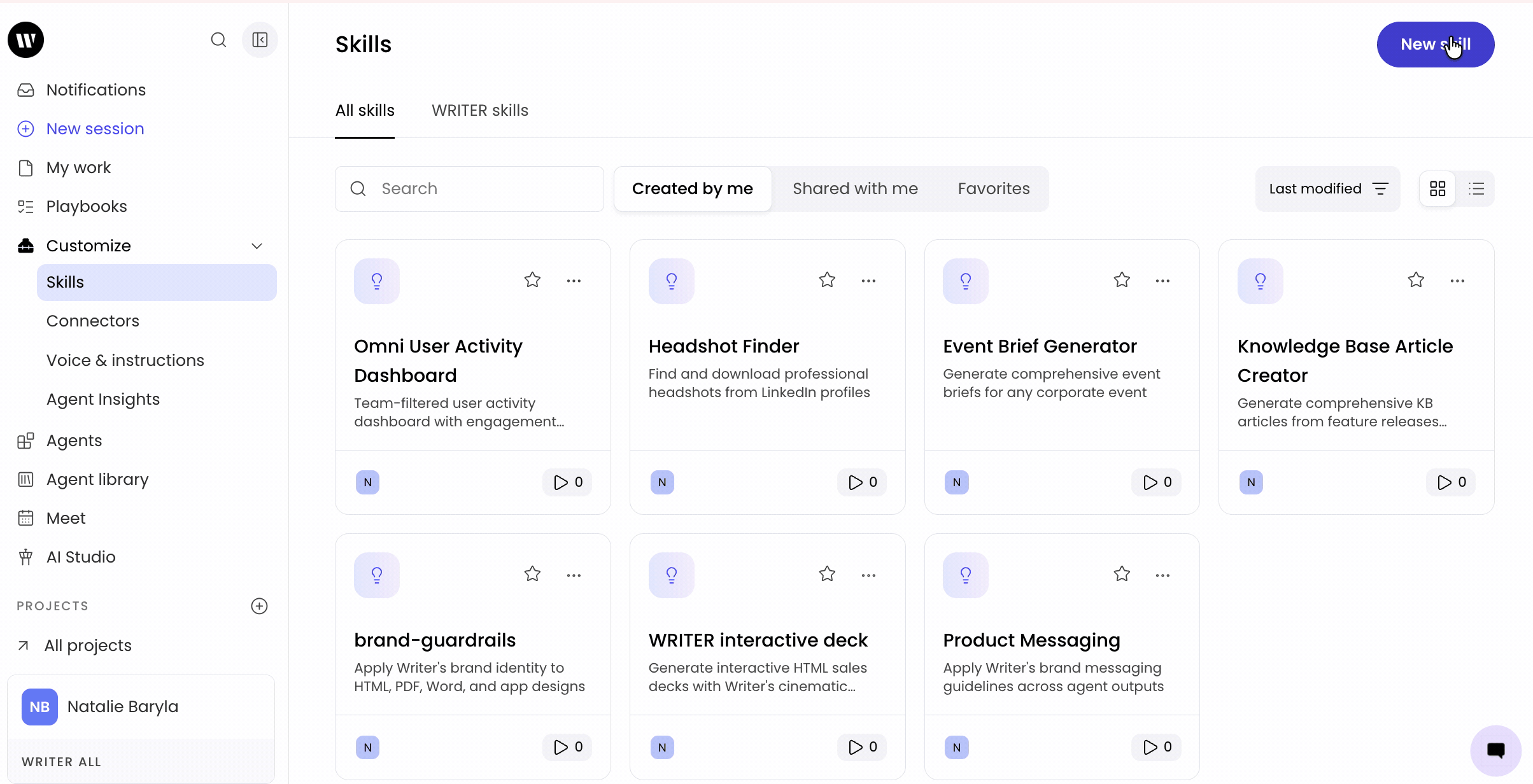Open more options for Headshot Finder
The image size is (1533, 784).
coord(868,281)
